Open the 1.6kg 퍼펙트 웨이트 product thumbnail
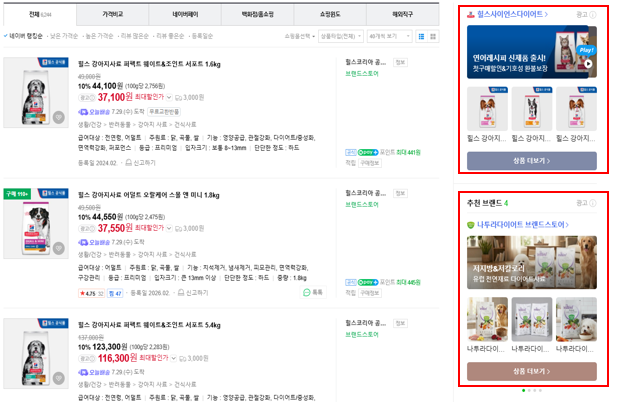618x403 pixels. point(36,93)
